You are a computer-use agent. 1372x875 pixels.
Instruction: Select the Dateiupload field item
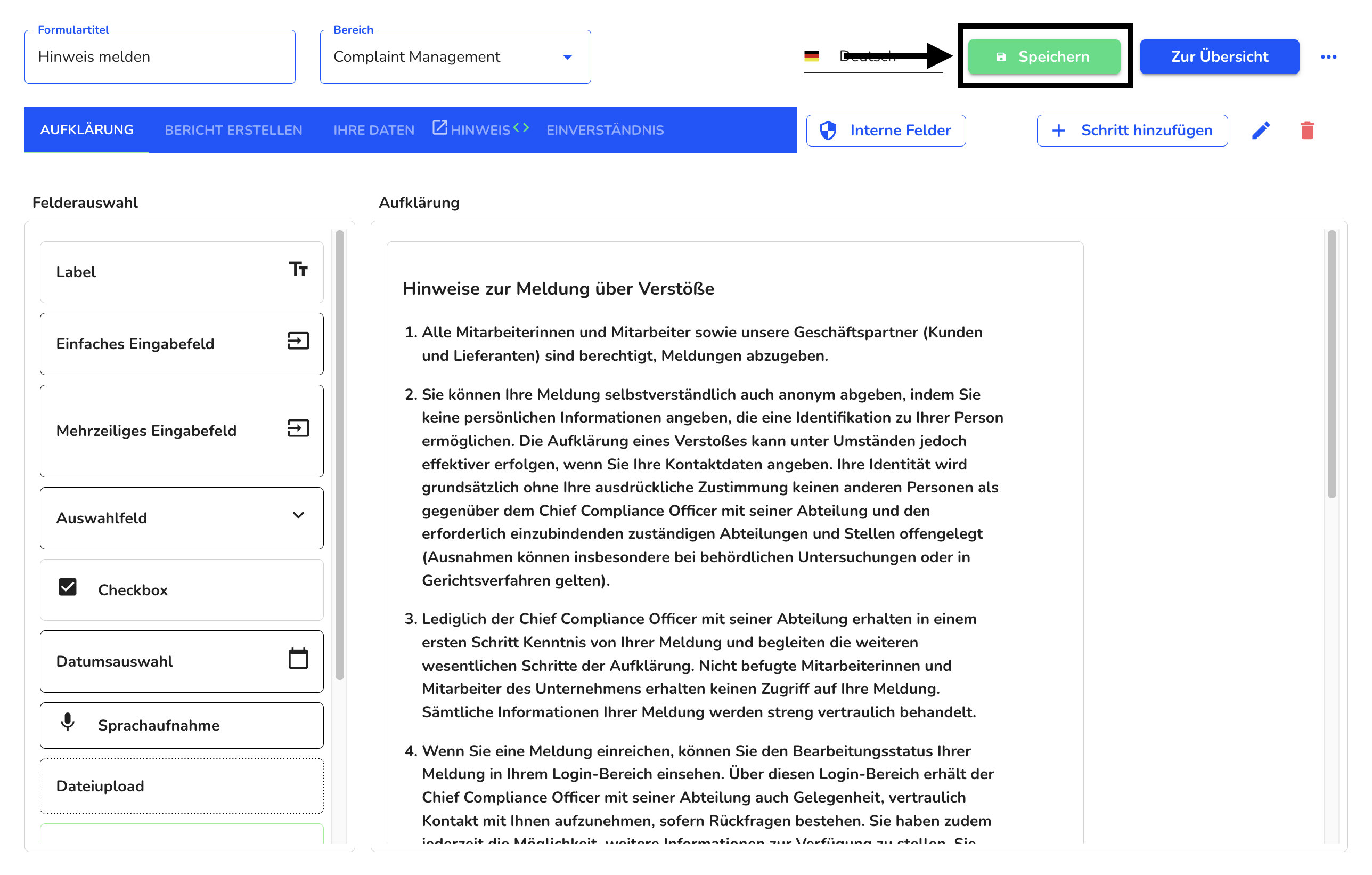click(182, 786)
